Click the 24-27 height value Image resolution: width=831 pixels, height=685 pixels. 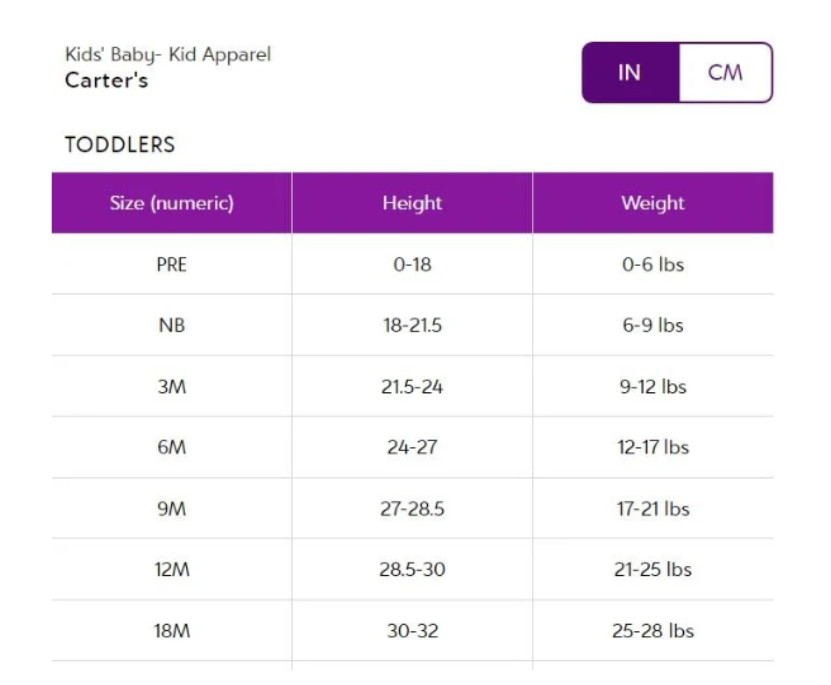point(412,448)
